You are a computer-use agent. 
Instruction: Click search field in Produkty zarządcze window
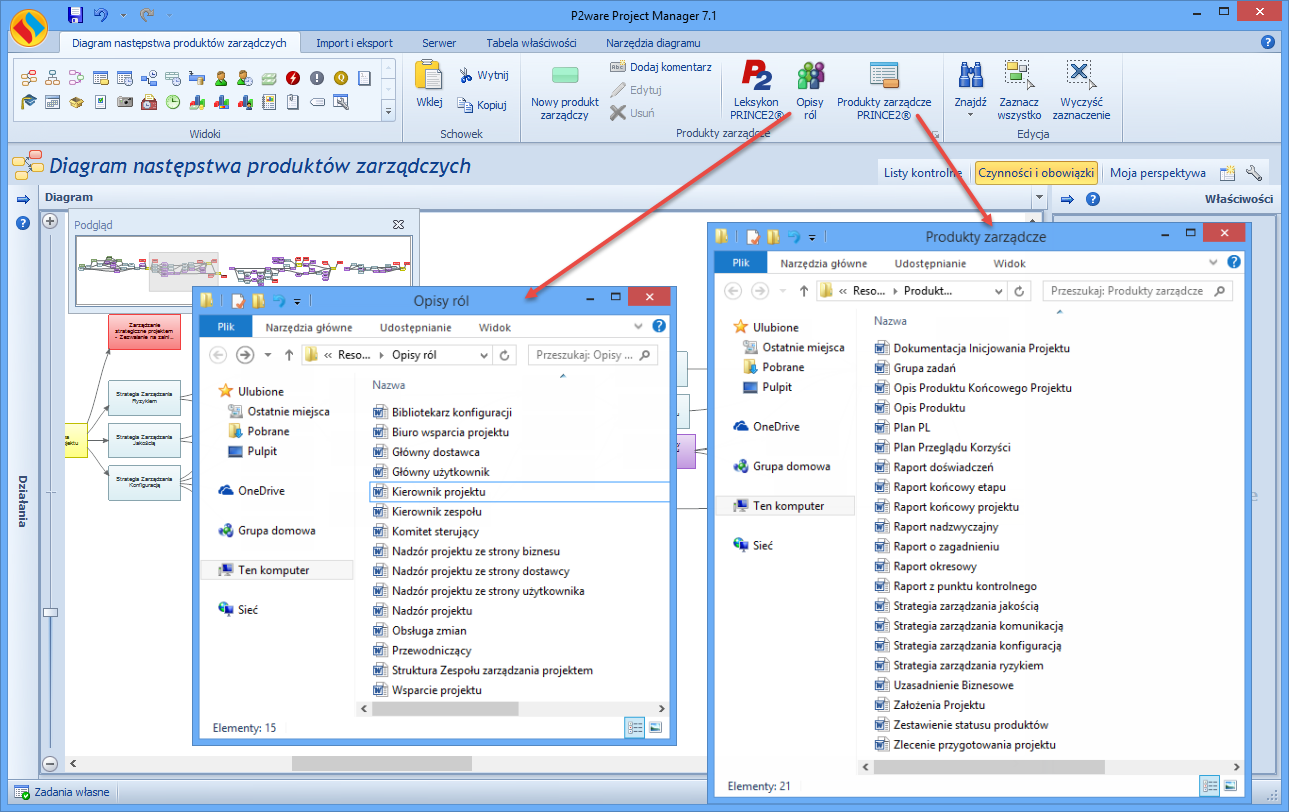click(1138, 291)
